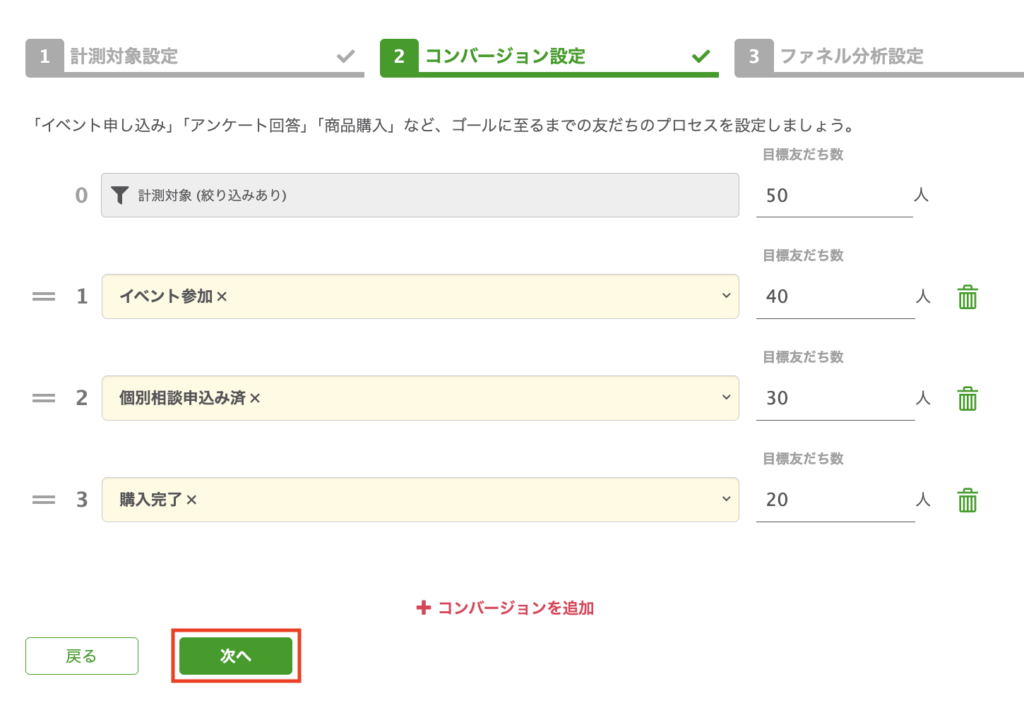Click the active コンバージョン設定 step tab
This screenshot has width=1024, height=710.
[548, 57]
